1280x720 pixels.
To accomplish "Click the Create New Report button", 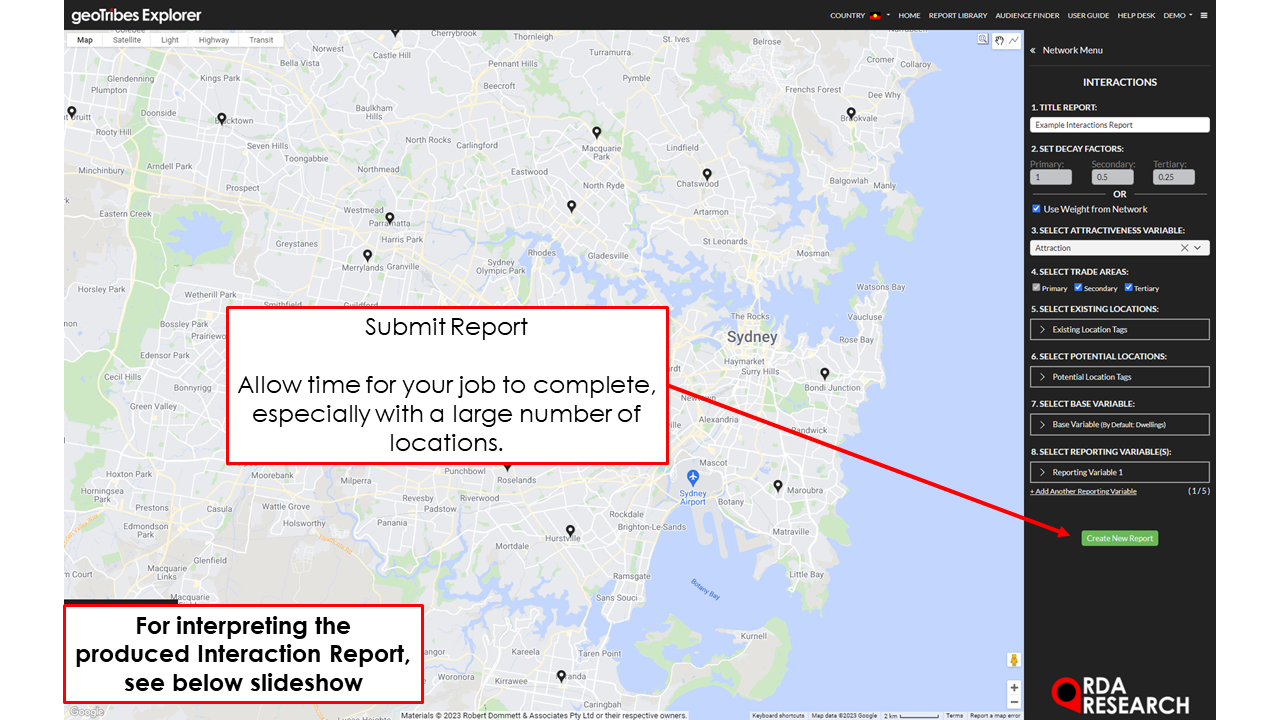I will pyautogui.click(x=1120, y=538).
